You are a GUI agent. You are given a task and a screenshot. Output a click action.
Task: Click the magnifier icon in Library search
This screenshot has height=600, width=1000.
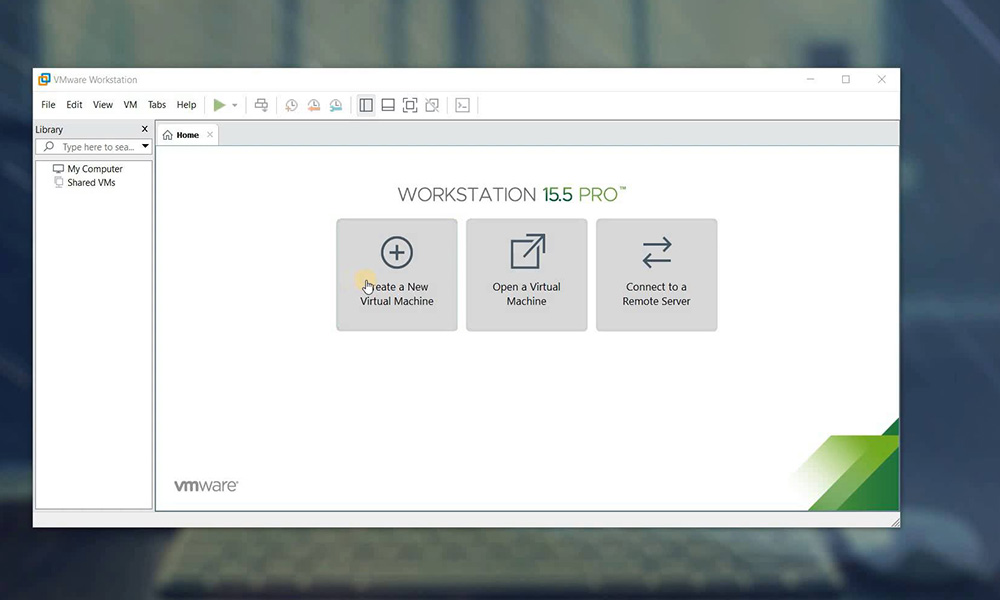48,147
